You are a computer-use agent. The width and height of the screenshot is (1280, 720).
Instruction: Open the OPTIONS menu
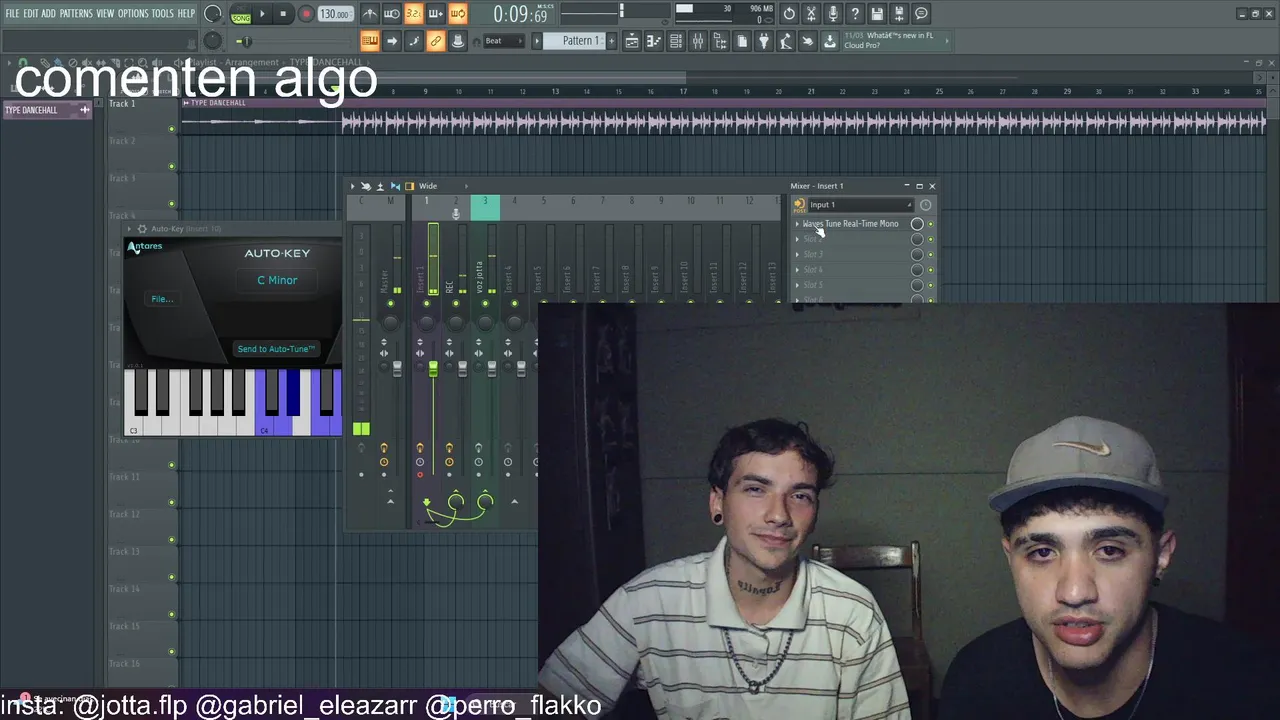coord(133,14)
